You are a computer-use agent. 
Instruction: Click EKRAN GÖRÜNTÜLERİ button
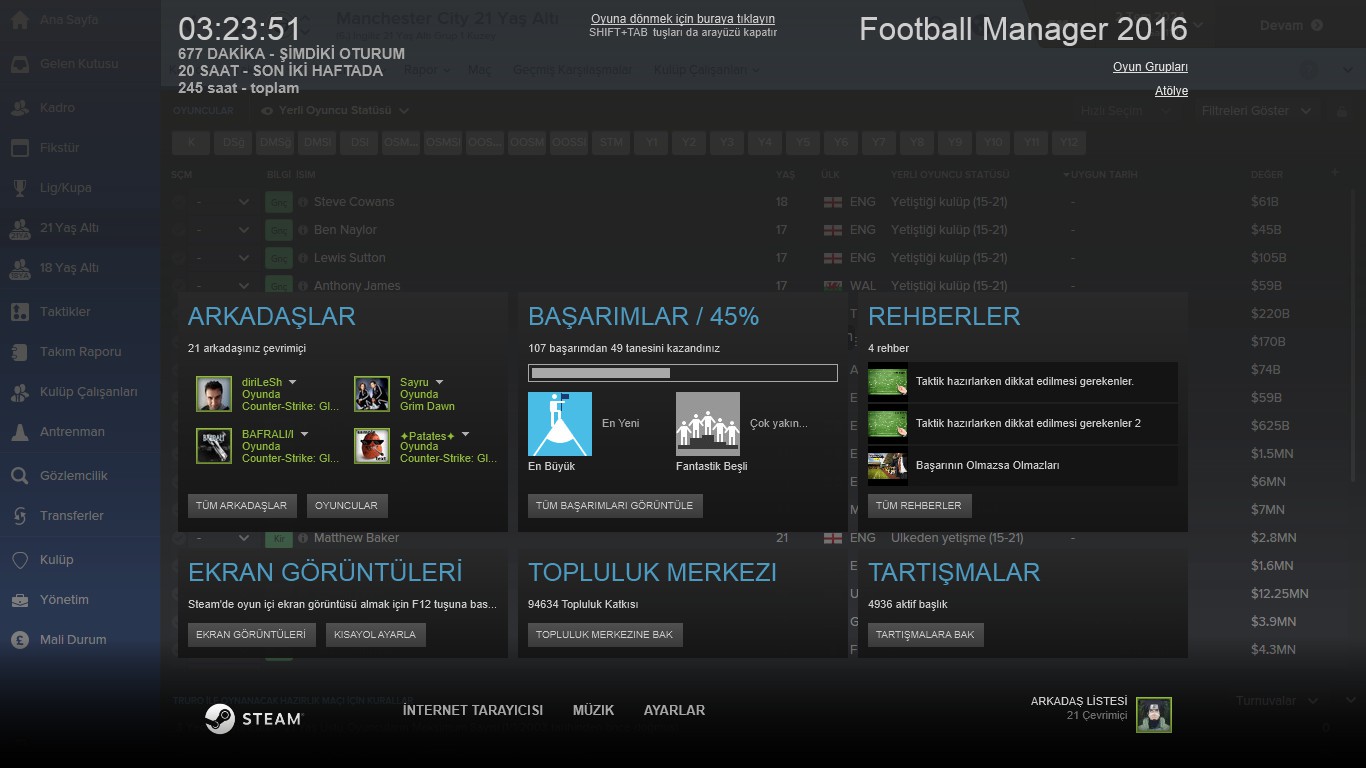[x=251, y=635]
